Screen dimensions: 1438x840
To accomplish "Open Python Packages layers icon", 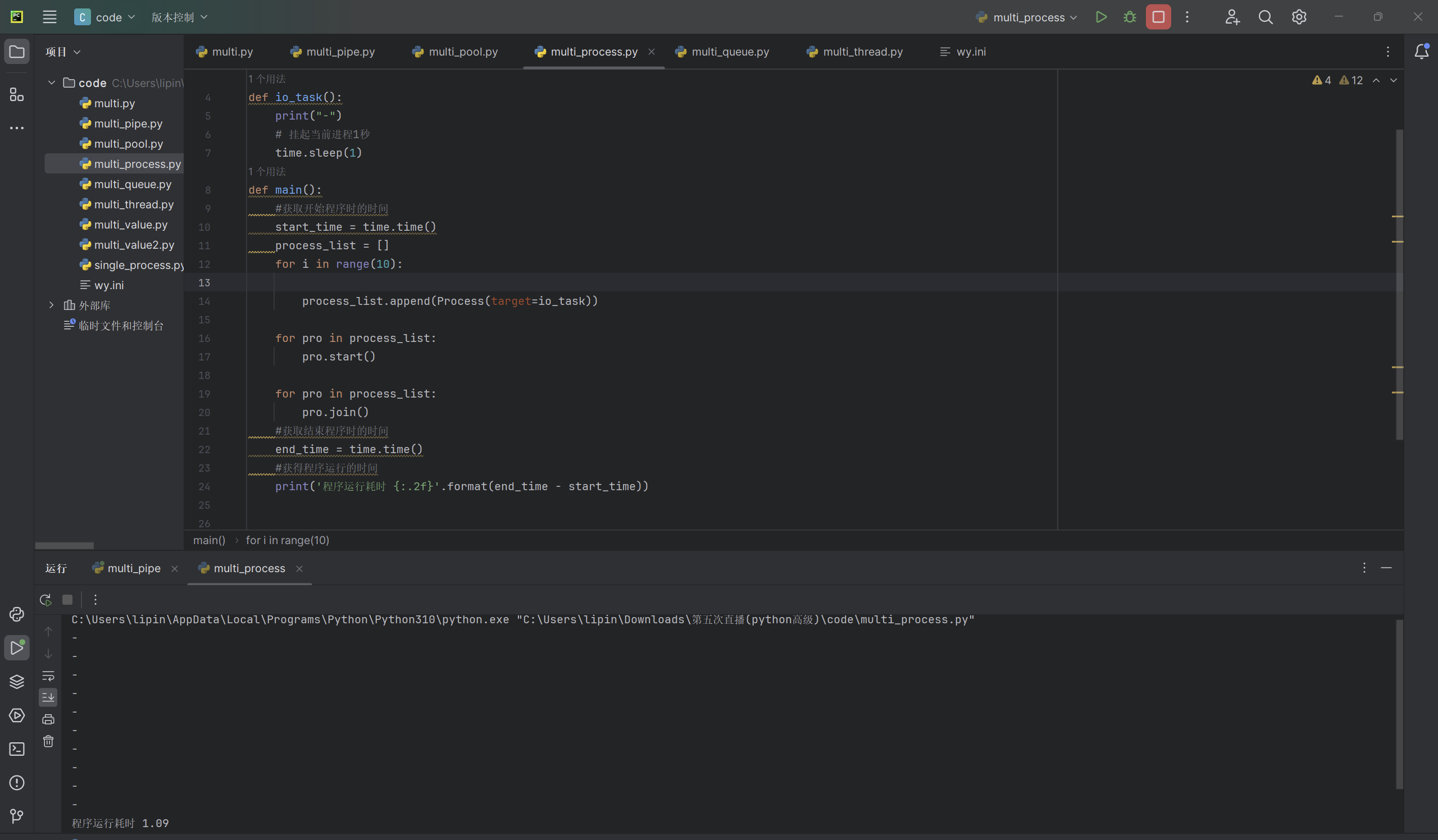I will [16, 682].
